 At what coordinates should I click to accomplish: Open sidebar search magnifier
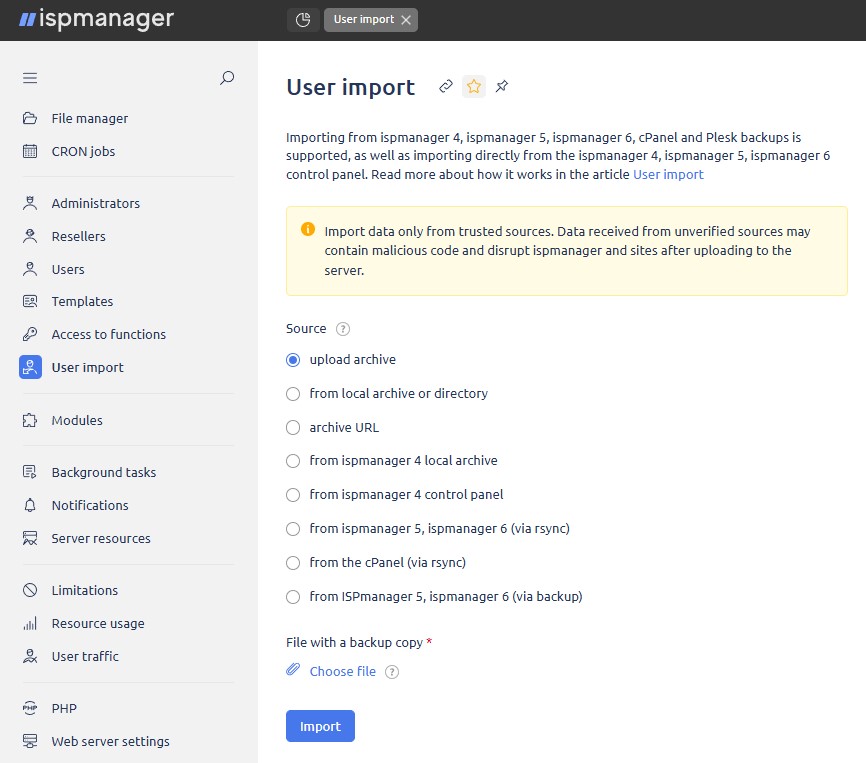226,78
